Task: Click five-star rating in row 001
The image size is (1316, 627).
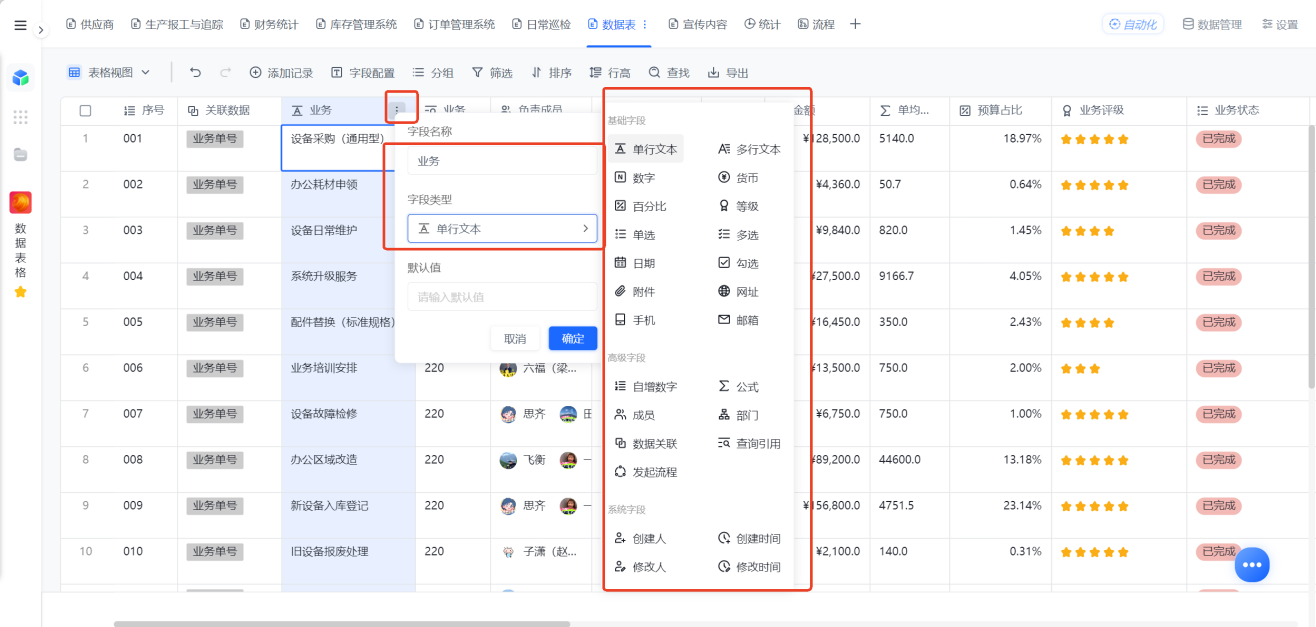Action: point(1094,139)
